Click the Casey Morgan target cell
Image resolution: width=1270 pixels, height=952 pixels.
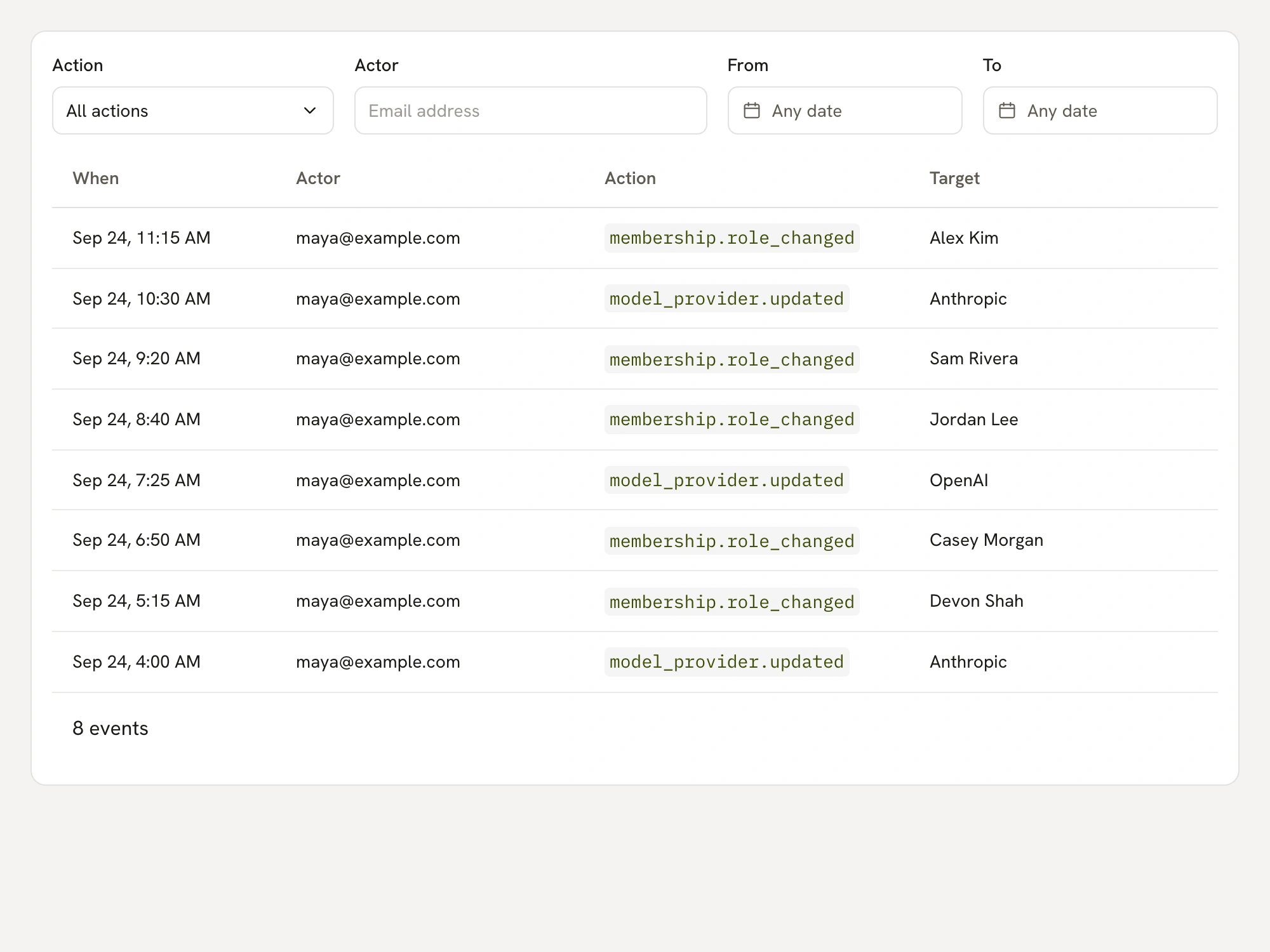[986, 540]
